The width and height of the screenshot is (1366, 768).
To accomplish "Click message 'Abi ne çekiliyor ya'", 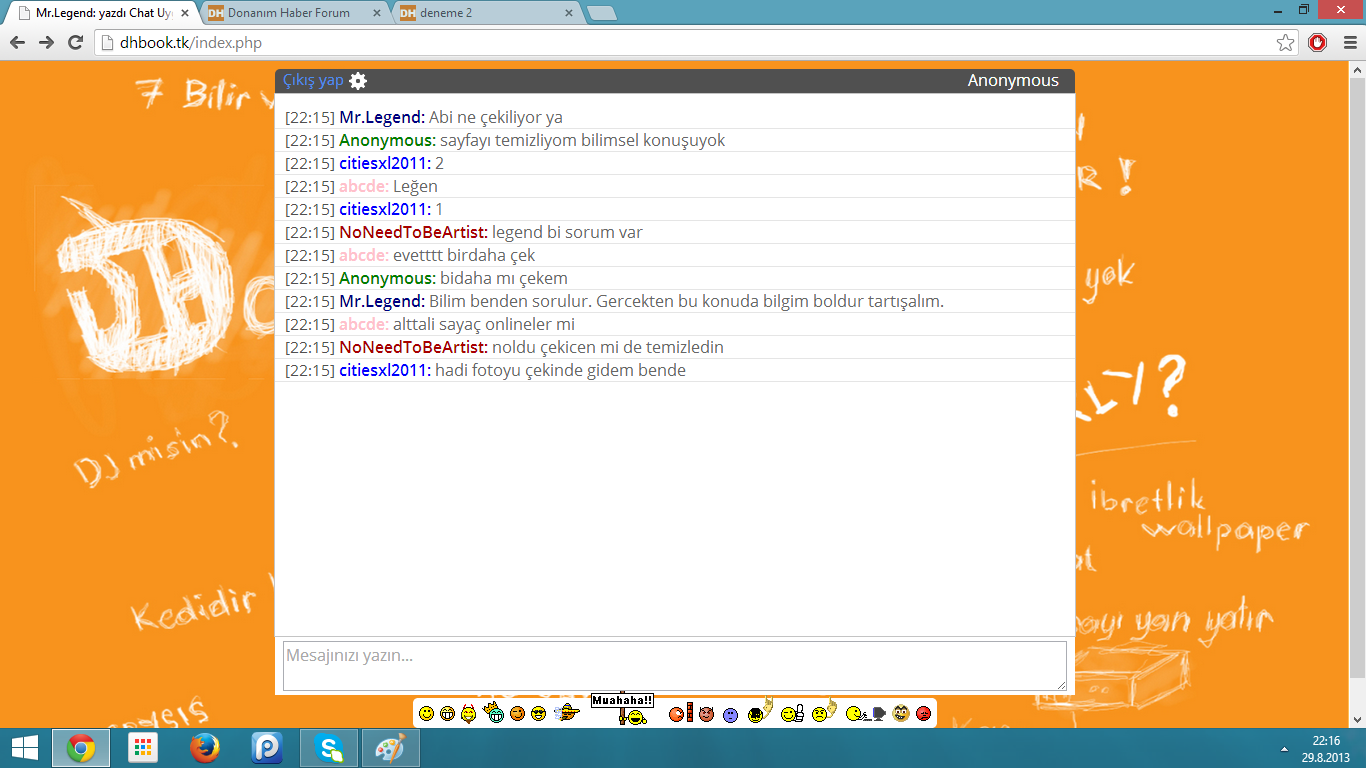I will click(496, 117).
